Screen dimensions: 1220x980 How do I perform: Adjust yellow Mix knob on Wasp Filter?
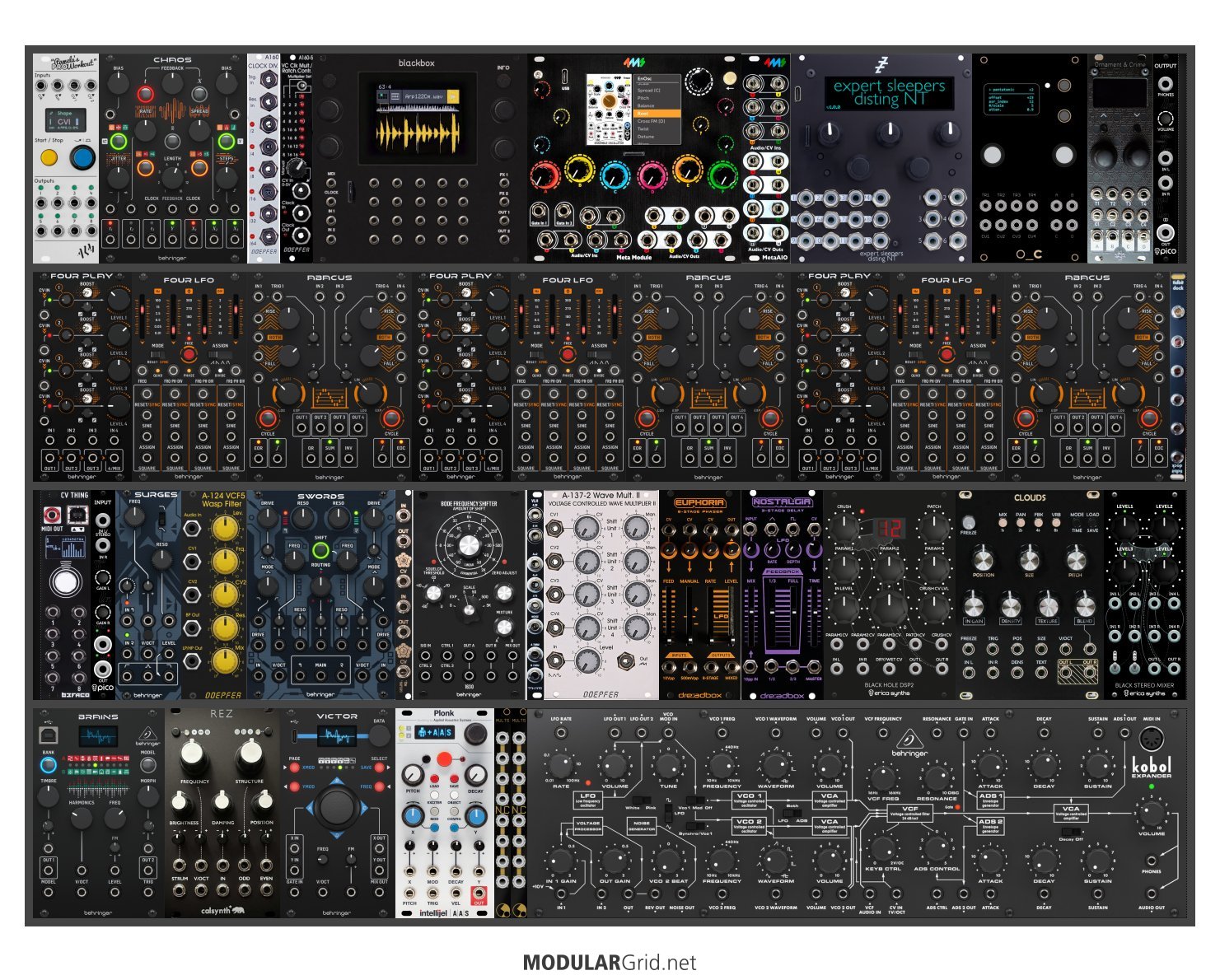click(x=224, y=660)
